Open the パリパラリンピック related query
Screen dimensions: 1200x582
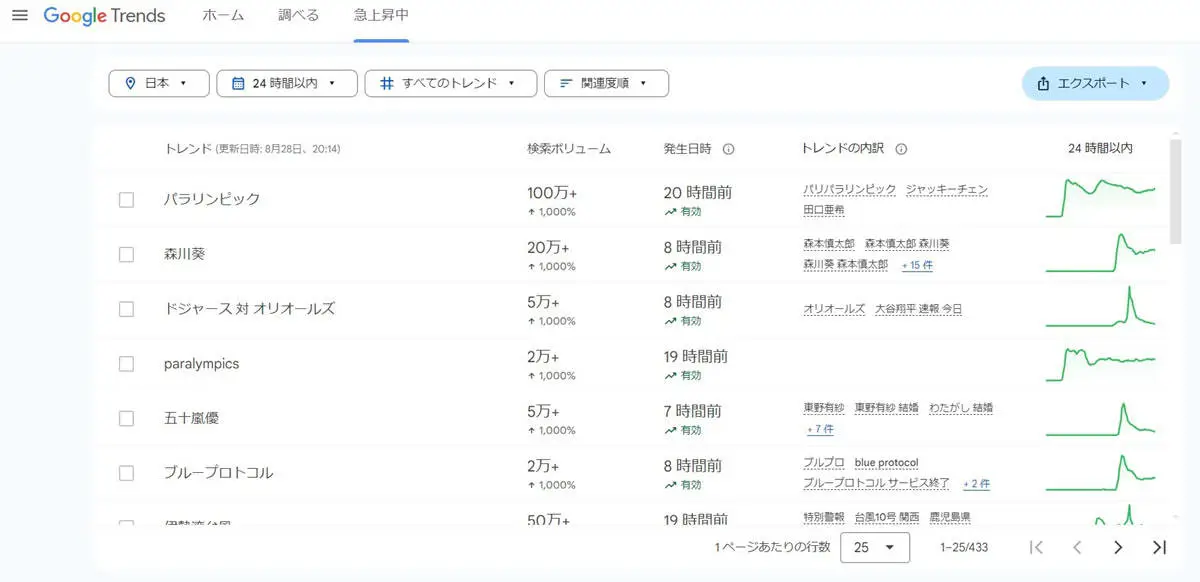coord(850,190)
